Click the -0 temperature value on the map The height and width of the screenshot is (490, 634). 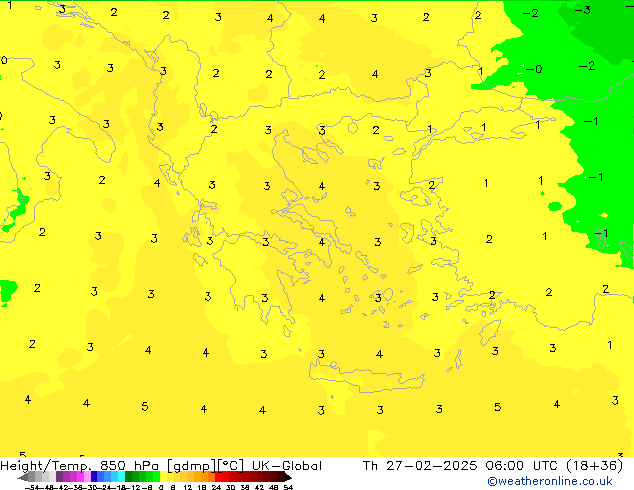pos(534,69)
